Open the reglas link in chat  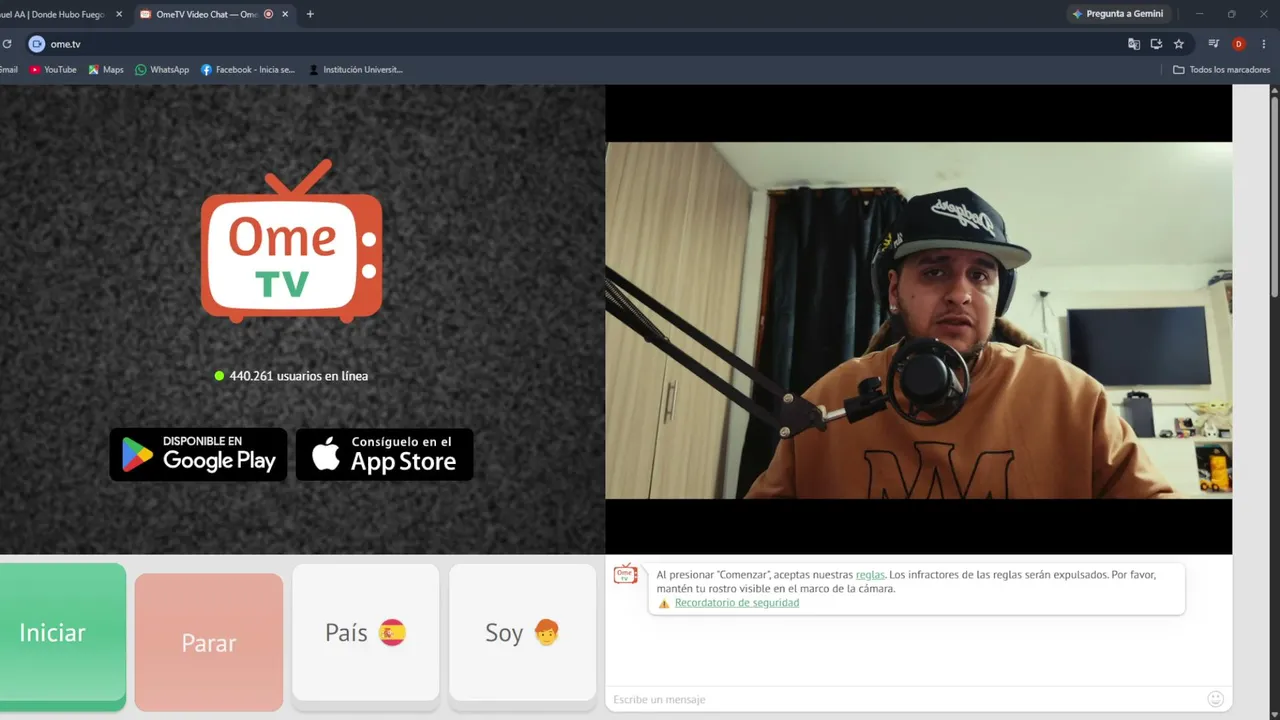tap(870, 575)
